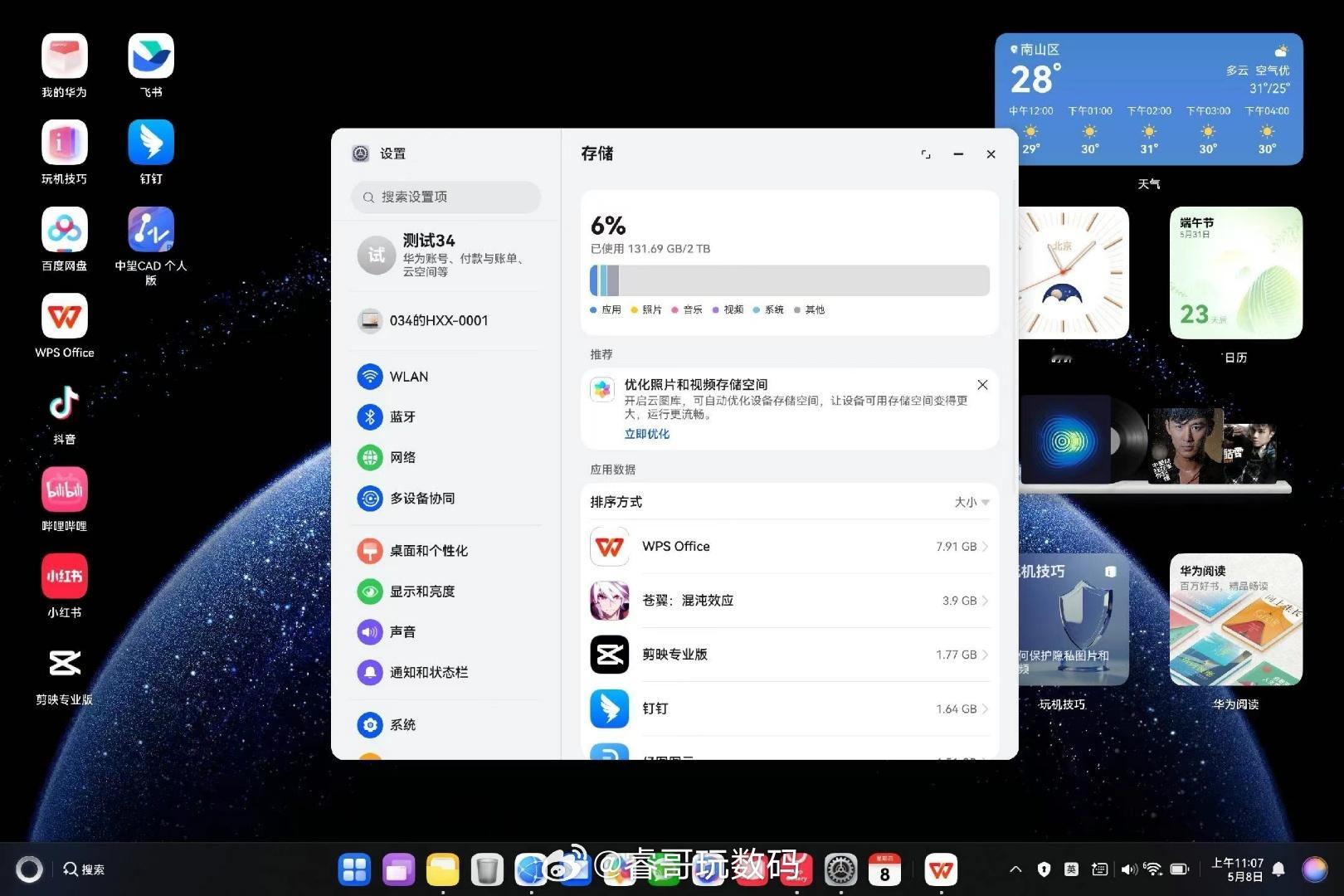
Task: Open the 端午节 calendar widget
Action: coord(1236,273)
